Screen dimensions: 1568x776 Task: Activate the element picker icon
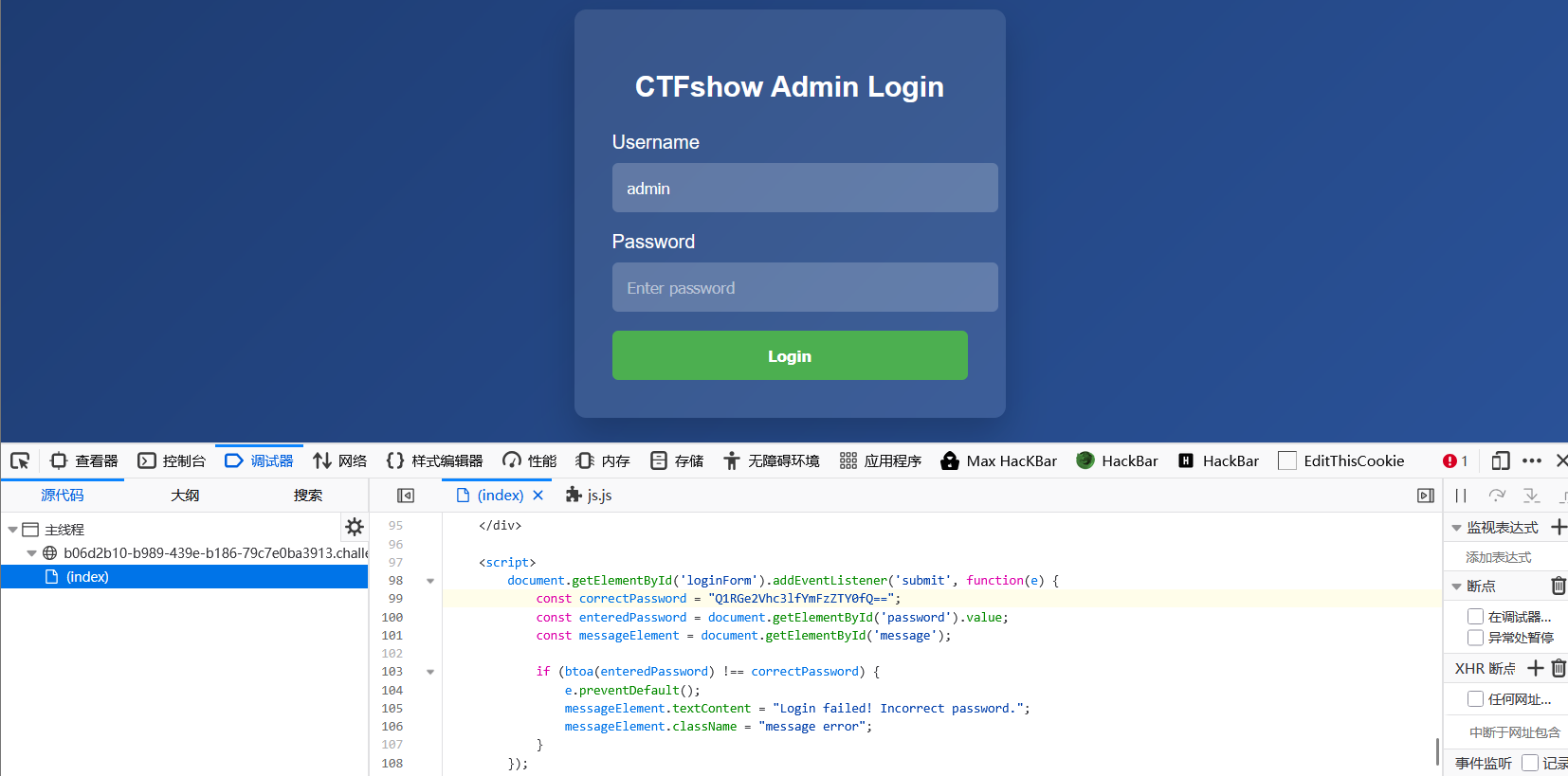(20, 460)
